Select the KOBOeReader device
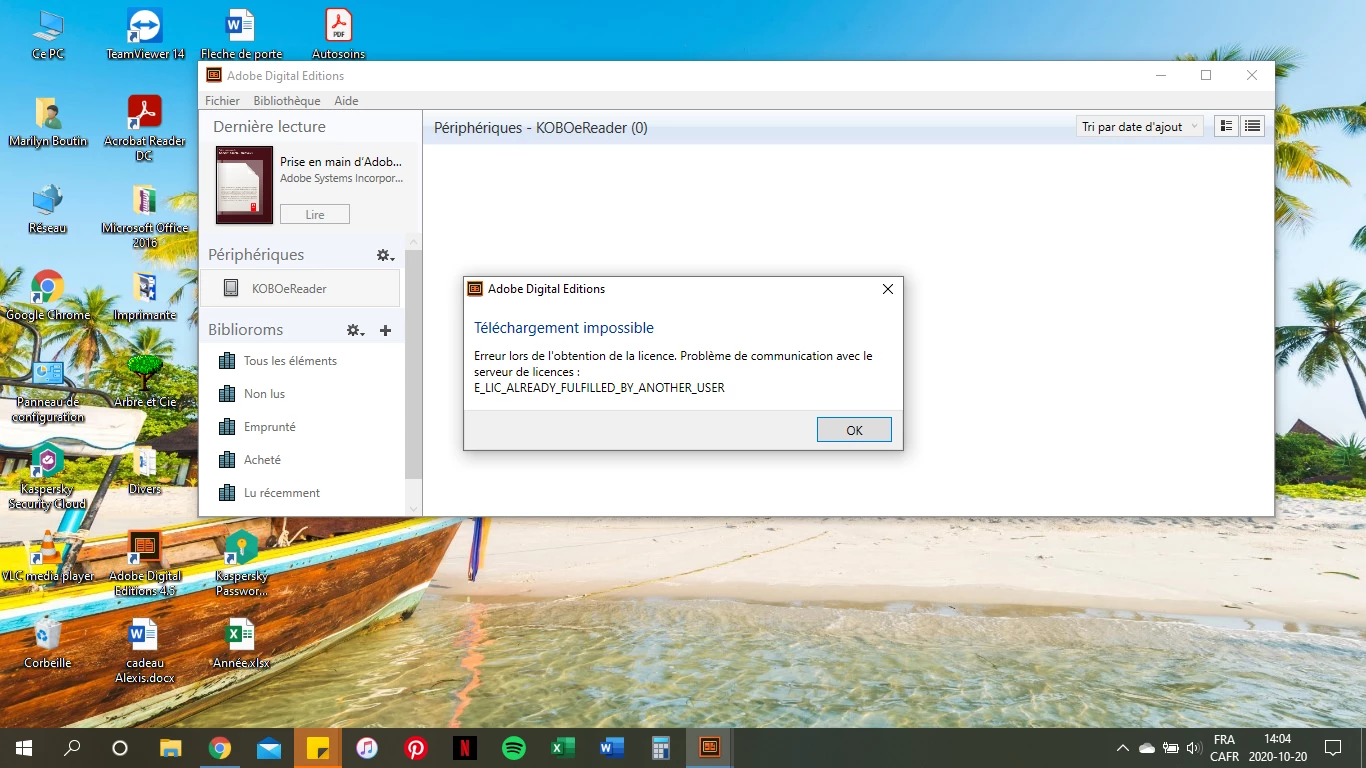 point(300,288)
